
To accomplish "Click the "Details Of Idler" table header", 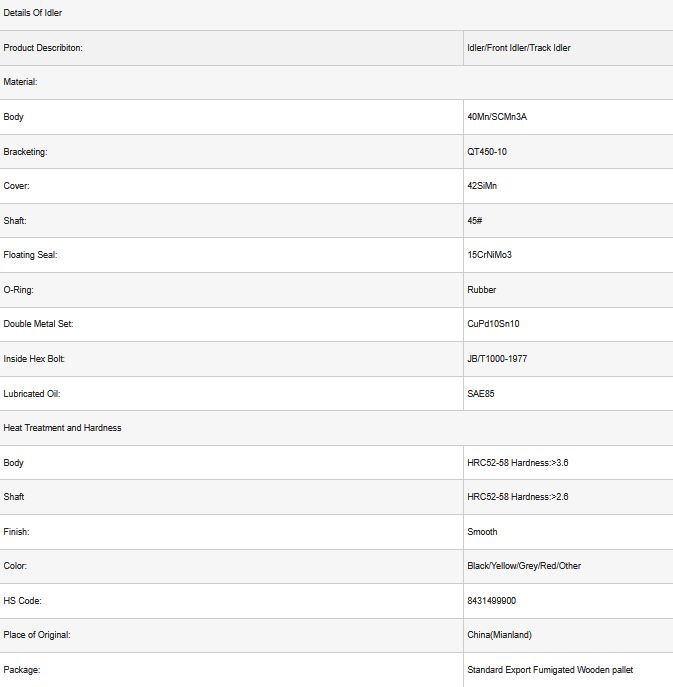I will [x=33, y=13].
